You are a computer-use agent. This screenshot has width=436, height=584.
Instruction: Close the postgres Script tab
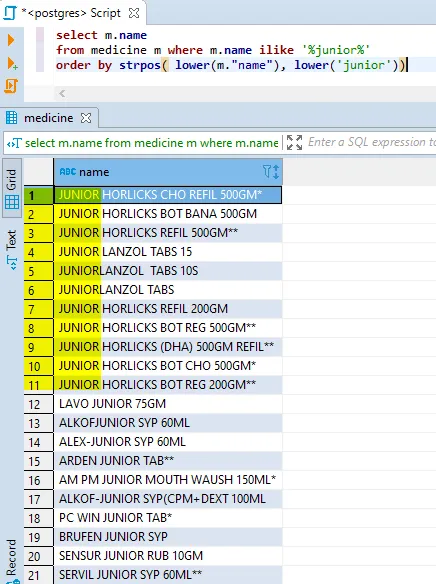(x=134, y=13)
